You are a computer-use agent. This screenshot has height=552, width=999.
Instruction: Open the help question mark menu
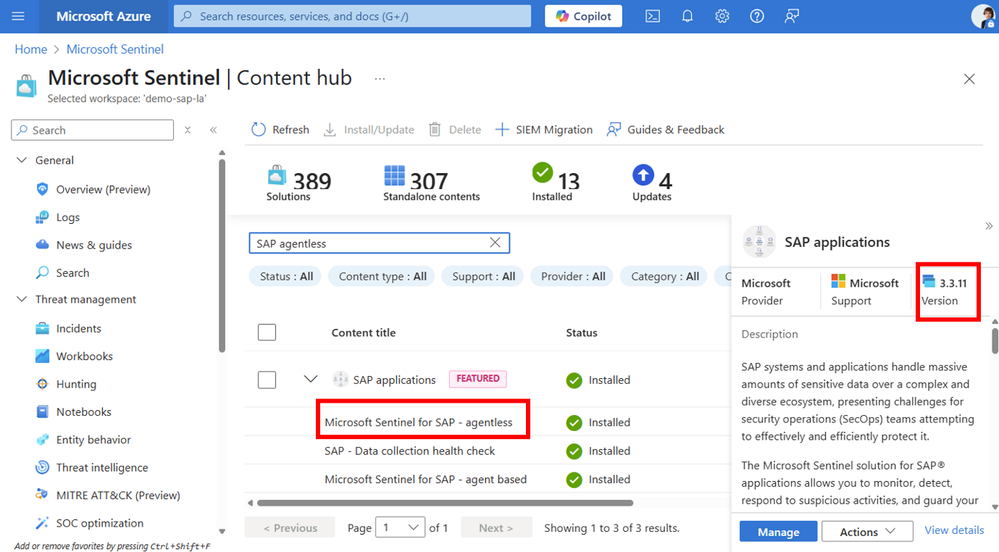[x=756, y=16]
